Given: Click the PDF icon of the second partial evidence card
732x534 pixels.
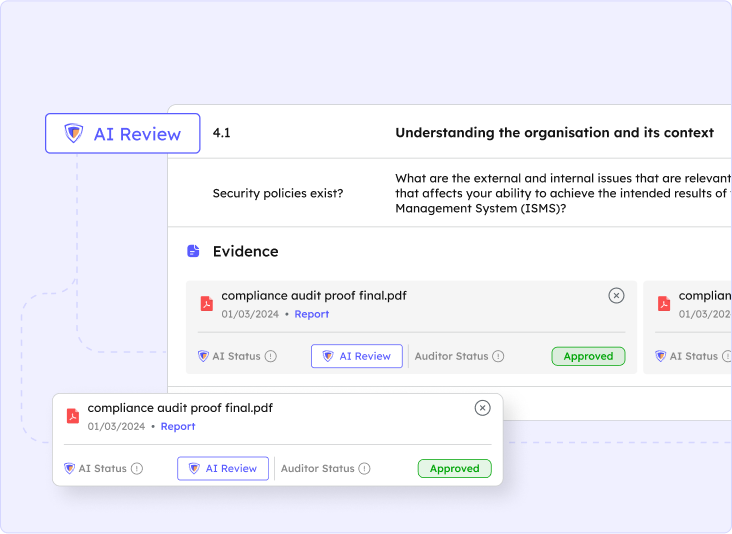Looking at the screenshot, I should [664, 303].
